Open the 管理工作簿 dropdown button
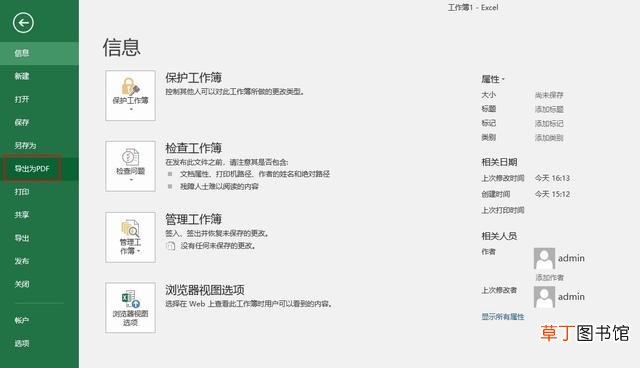The height and width of the screenshot is (368, 640). [x=130, y=237]
